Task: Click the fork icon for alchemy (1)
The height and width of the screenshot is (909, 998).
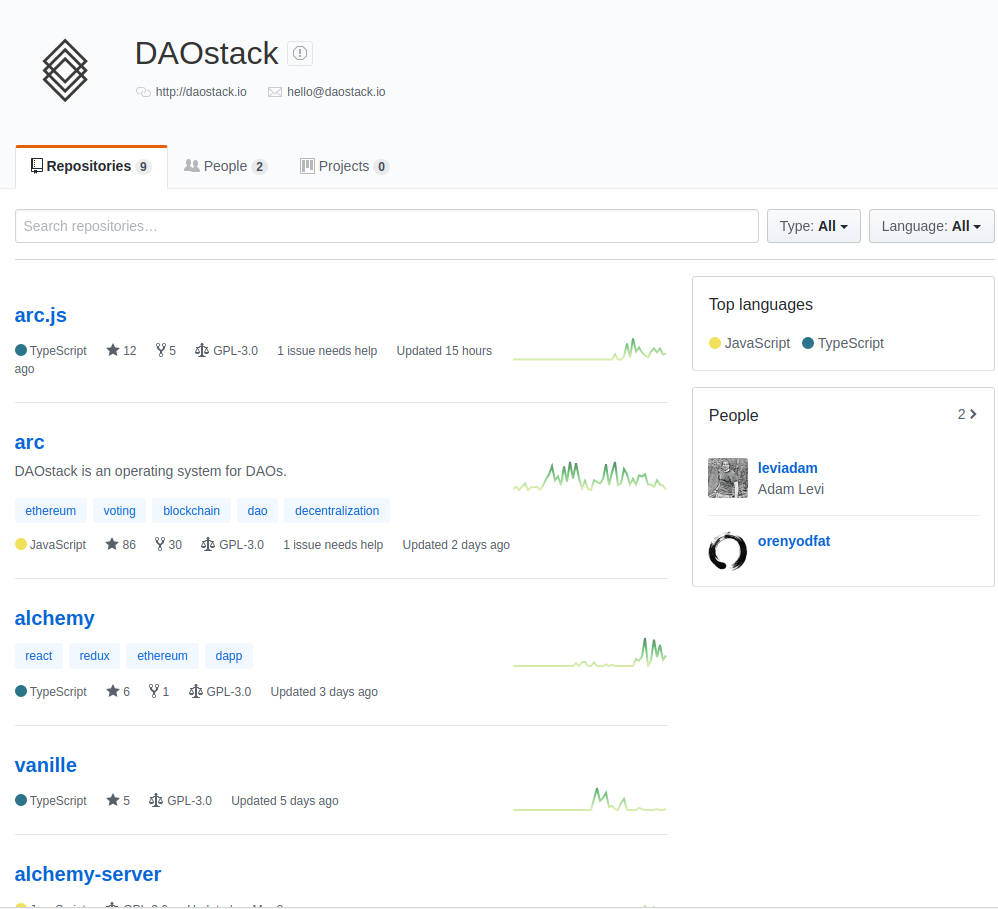Action: (153, 691)
